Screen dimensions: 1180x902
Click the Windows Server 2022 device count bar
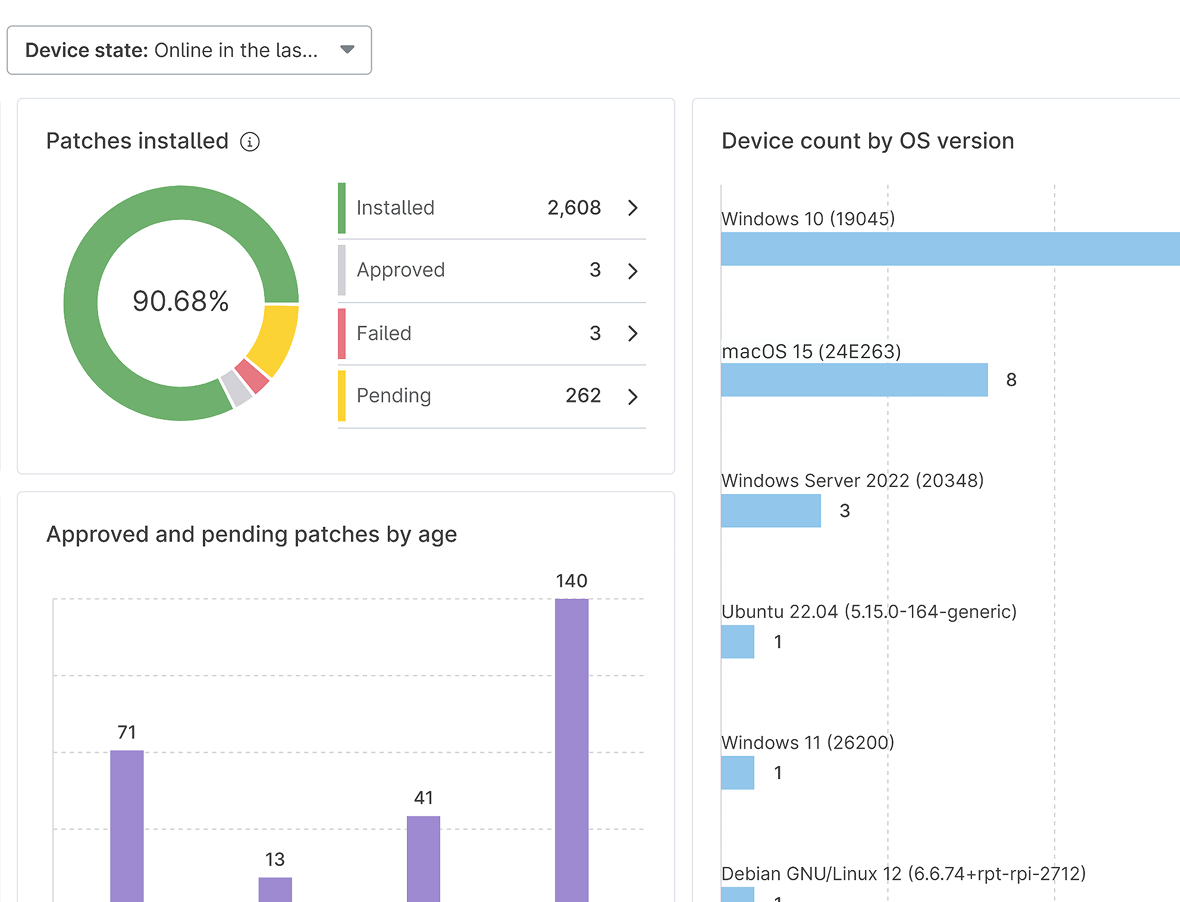pos(770,511)
